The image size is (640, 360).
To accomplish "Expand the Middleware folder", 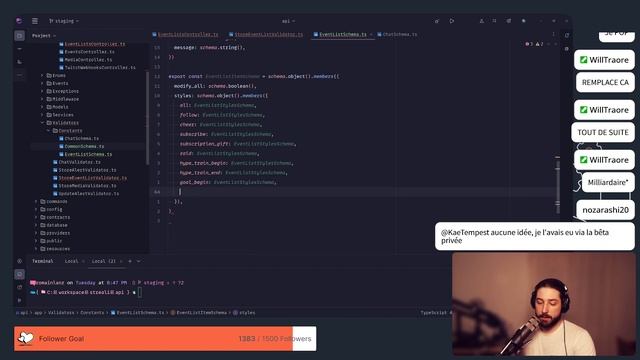I will (x=42, y=99).
